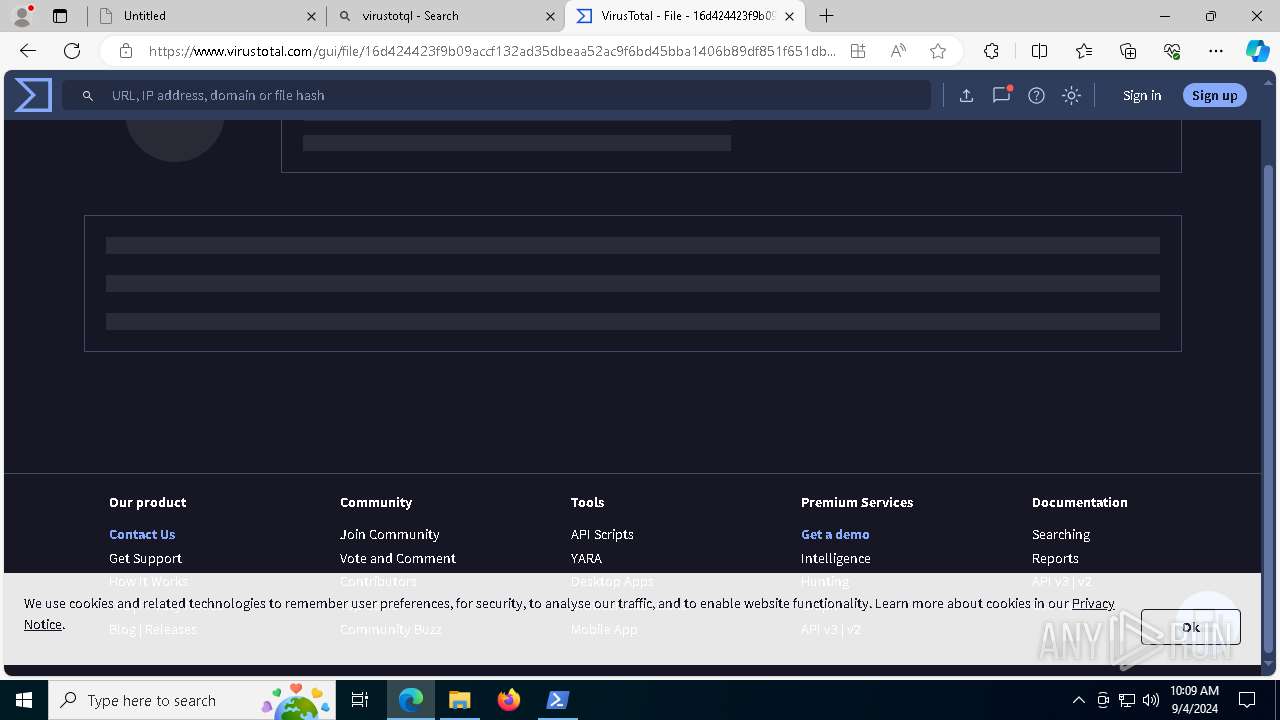1280x720 pixels.
Task: Open the Contact Us link
Action: click(x=142, y=535)
